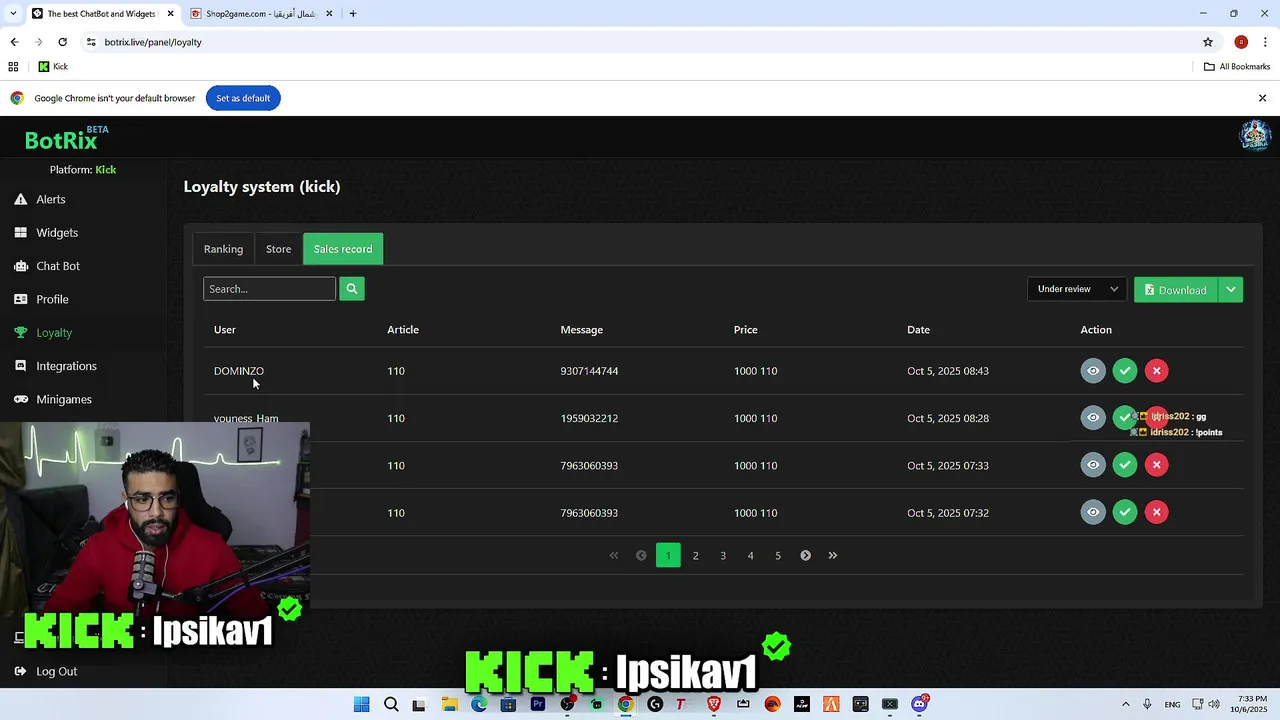Go back in browser history
The height and width of the screenshot is (720, 1280).
[x=14, y=42]
